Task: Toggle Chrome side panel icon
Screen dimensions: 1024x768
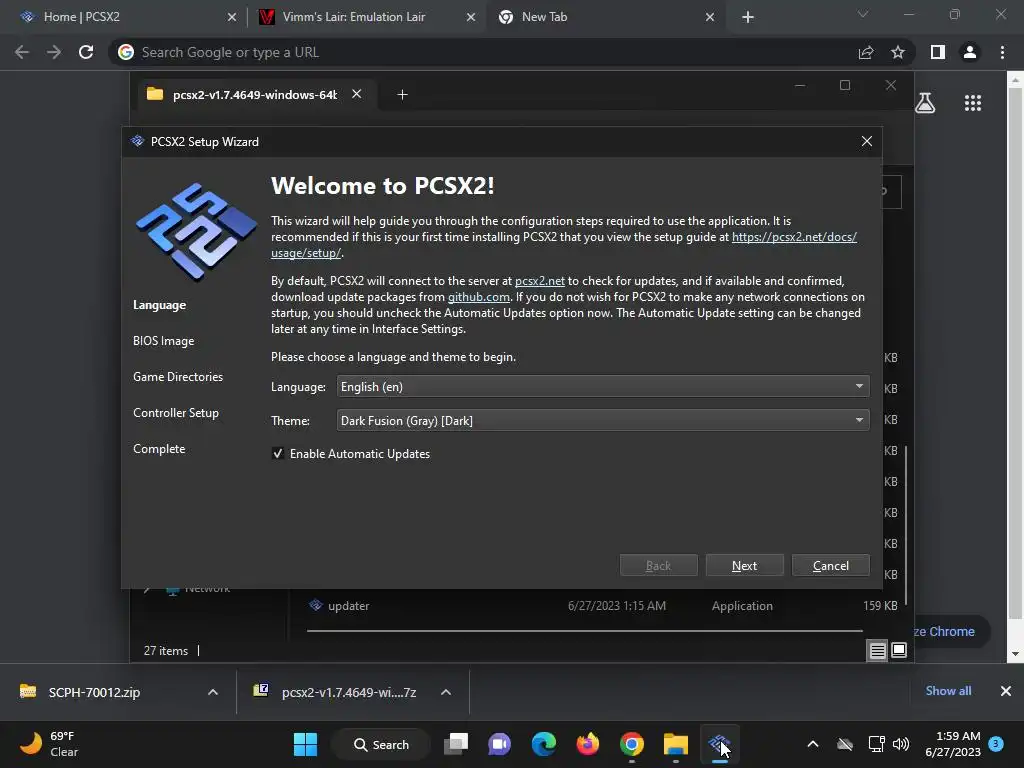Action: click(938, 52)
